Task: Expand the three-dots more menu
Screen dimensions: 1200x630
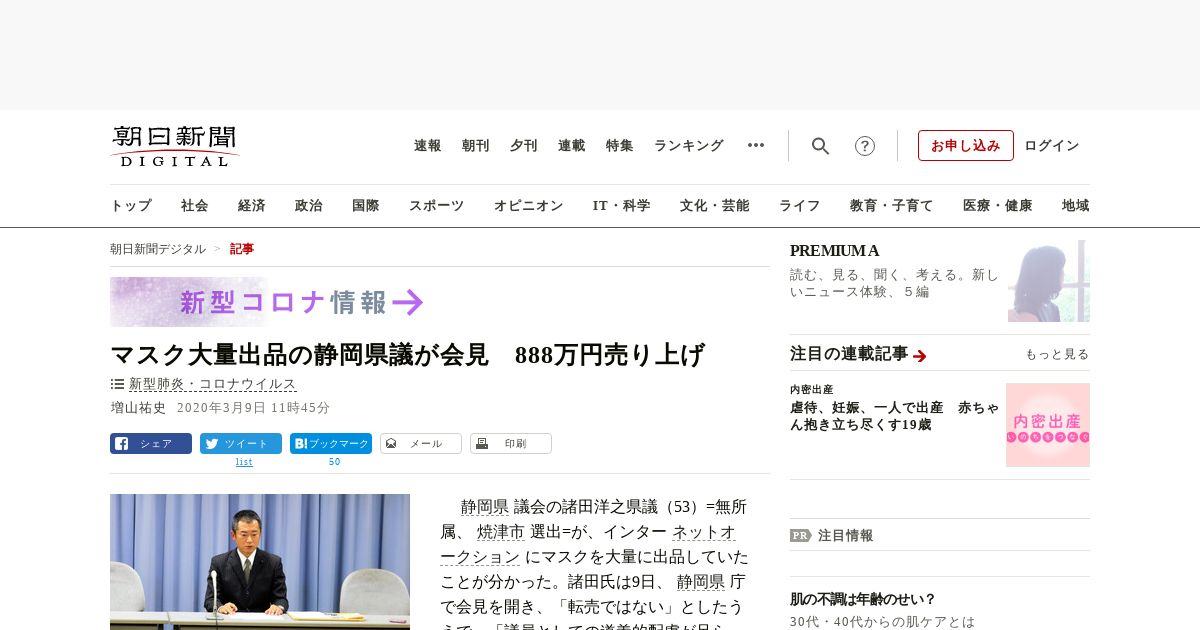Action: click(756, 145)
